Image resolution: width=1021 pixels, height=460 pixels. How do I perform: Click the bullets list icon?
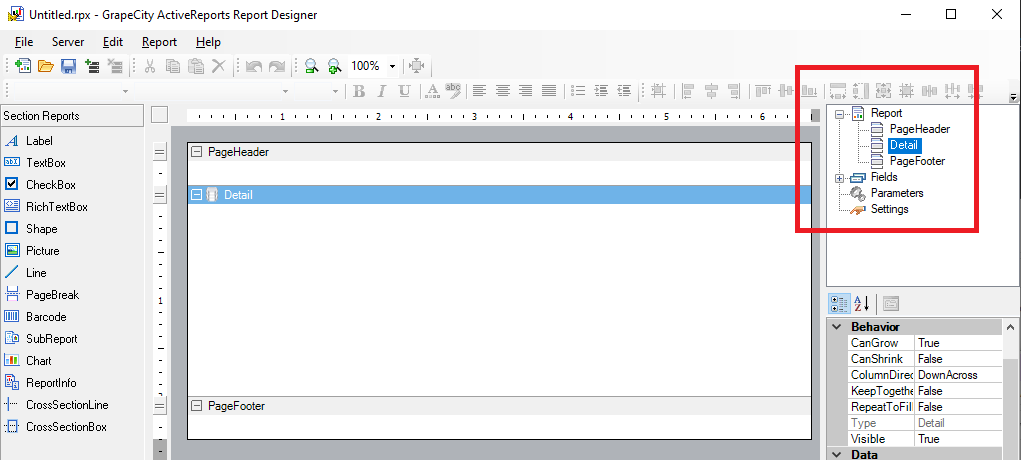click(x=578, y=91)
